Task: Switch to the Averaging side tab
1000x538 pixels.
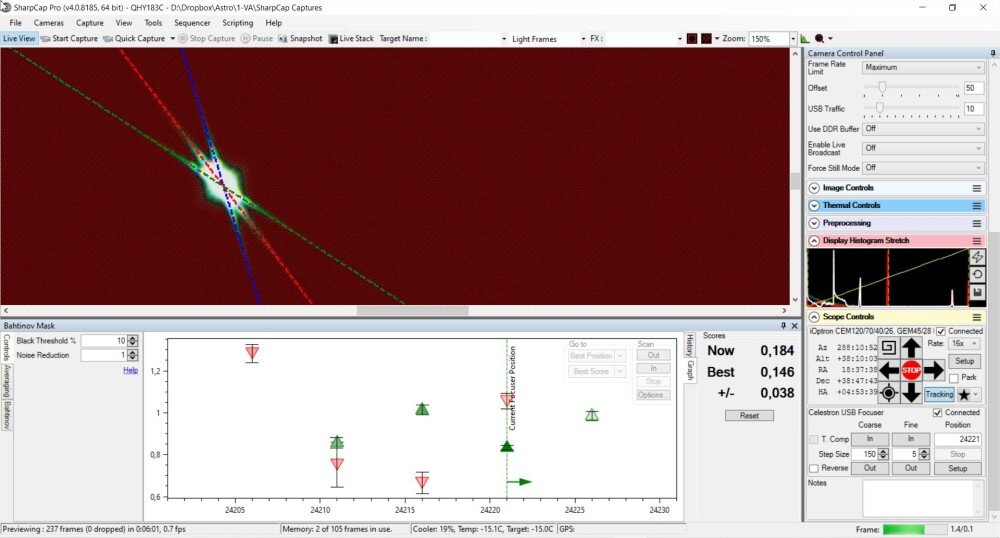Action: point(7,381)
